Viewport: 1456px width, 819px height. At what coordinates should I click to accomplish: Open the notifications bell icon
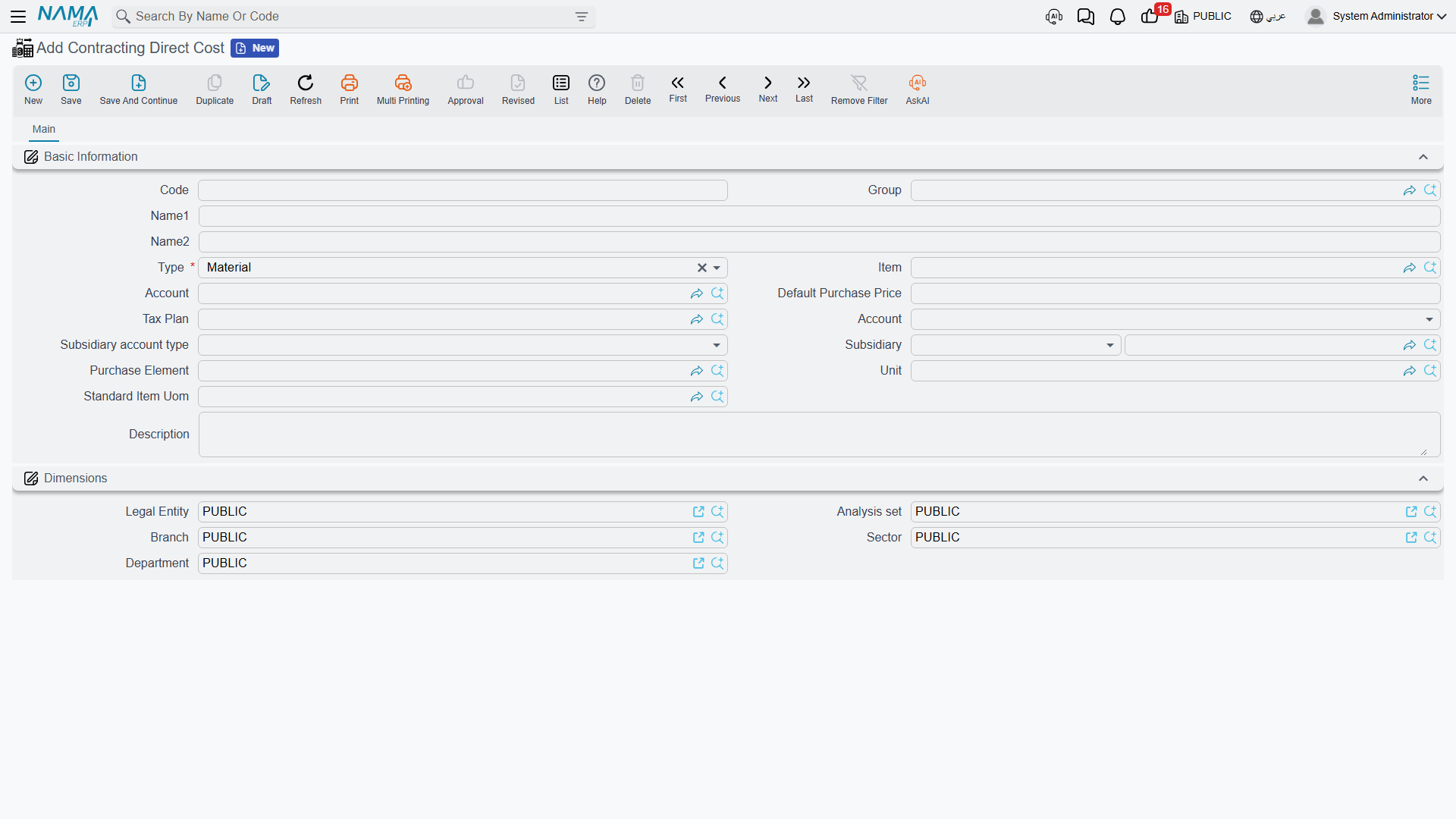[1118, 17]
